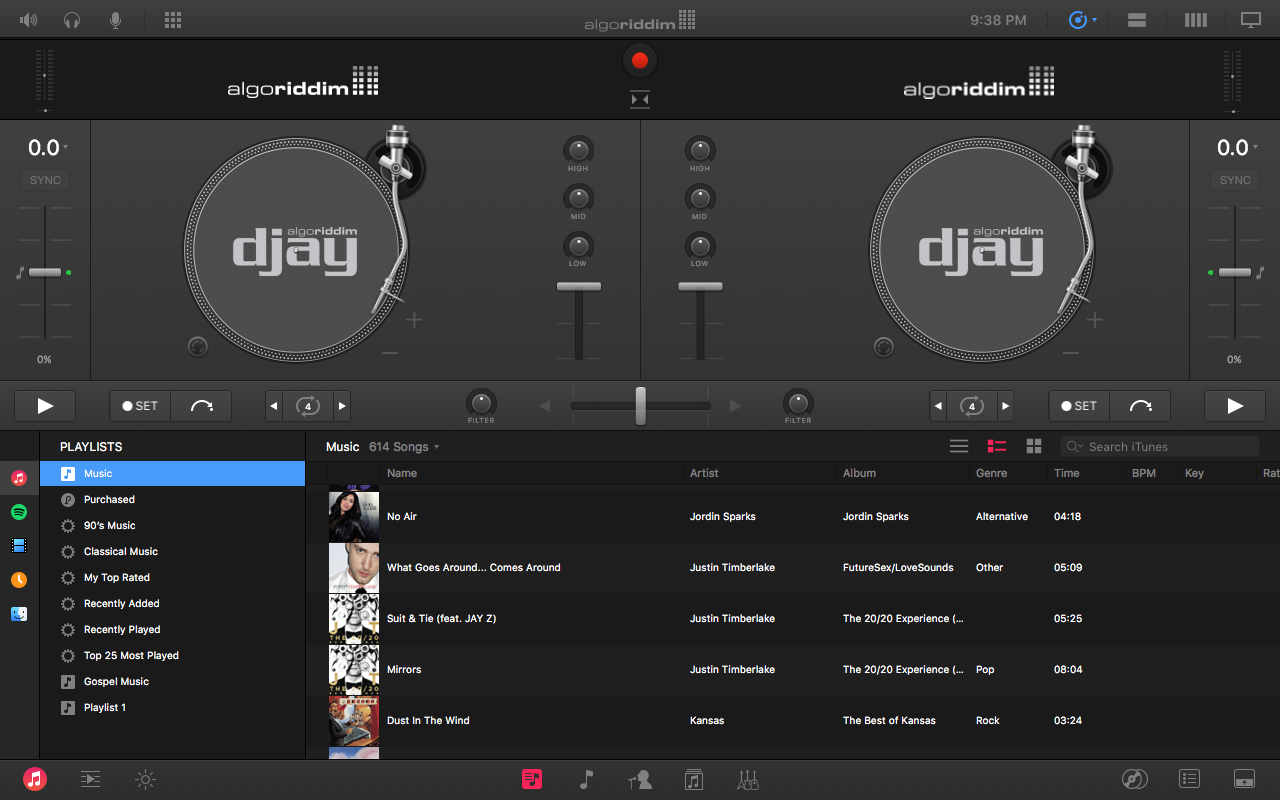This screenshot has height=800, width=1280.
Task: Browse by genres guitars icon in bottom bar
Action: [748, 779]
